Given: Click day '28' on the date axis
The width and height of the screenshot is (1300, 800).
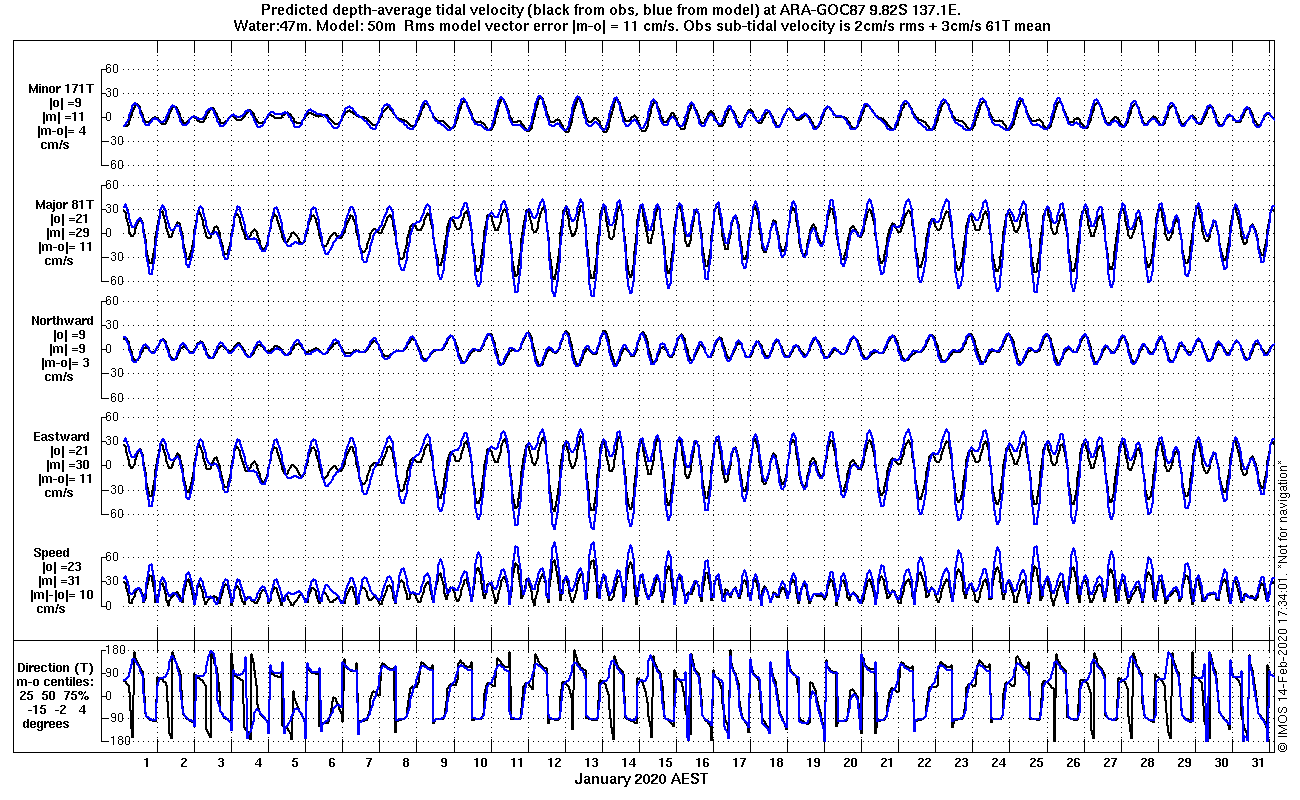Looking at the screenshot, I should [1146, 762].
